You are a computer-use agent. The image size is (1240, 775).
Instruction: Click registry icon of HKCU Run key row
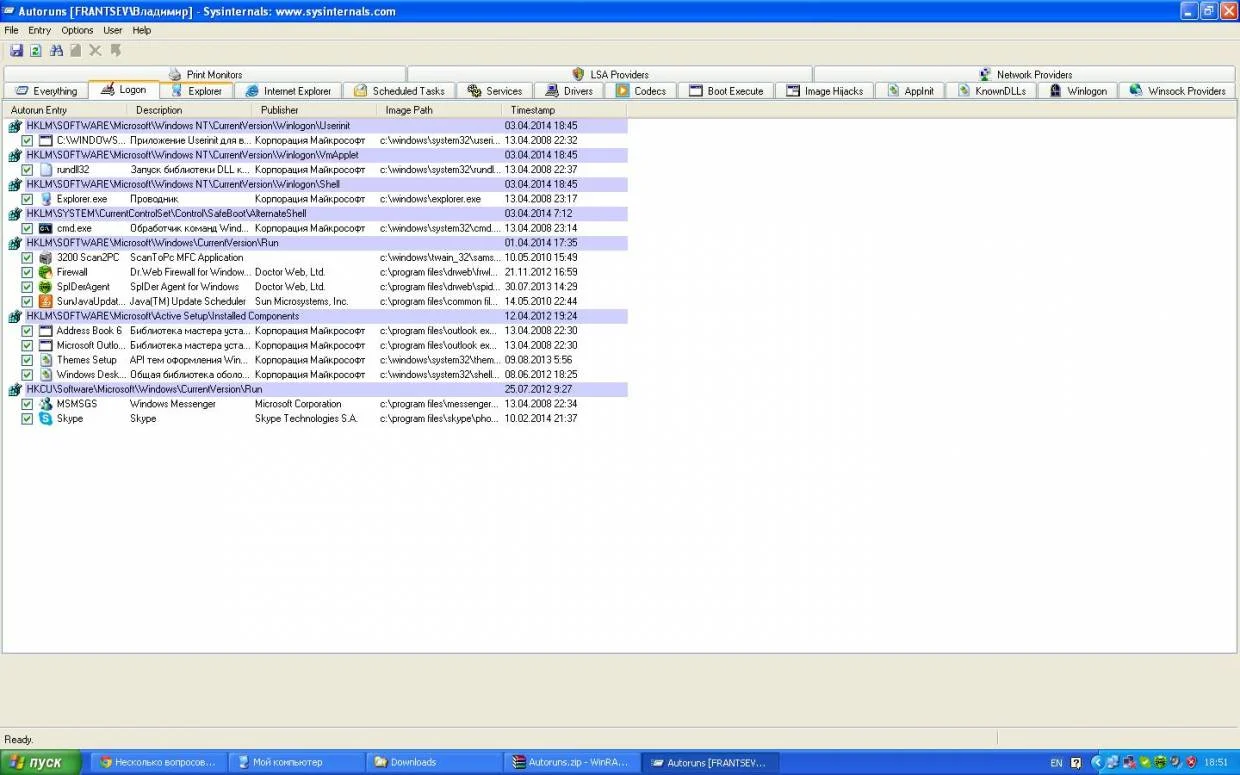pos(15,389)
